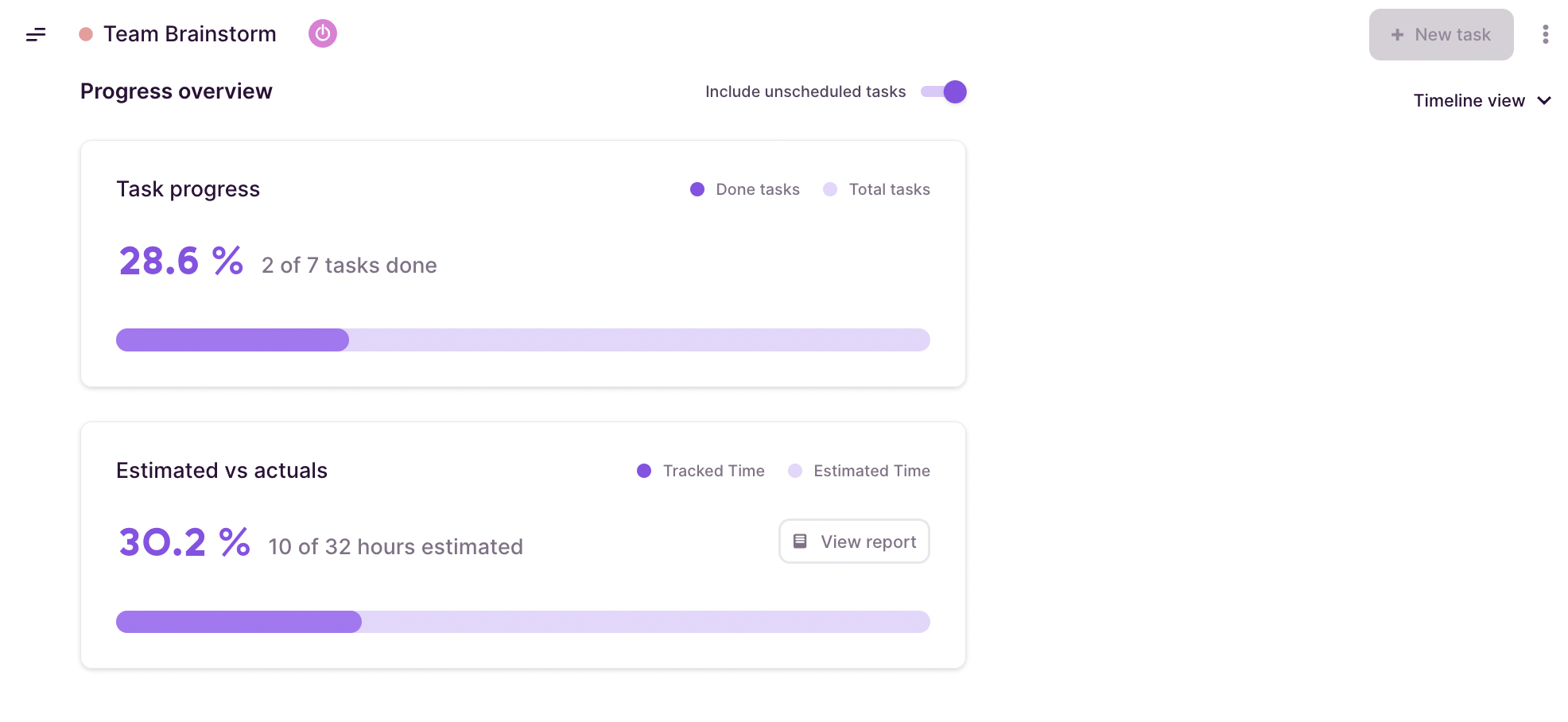Image resolution: width=1568 pixels, height=722 pixels.
Task: Select the Estimated Time legend dot
Action: coord(795,471)
